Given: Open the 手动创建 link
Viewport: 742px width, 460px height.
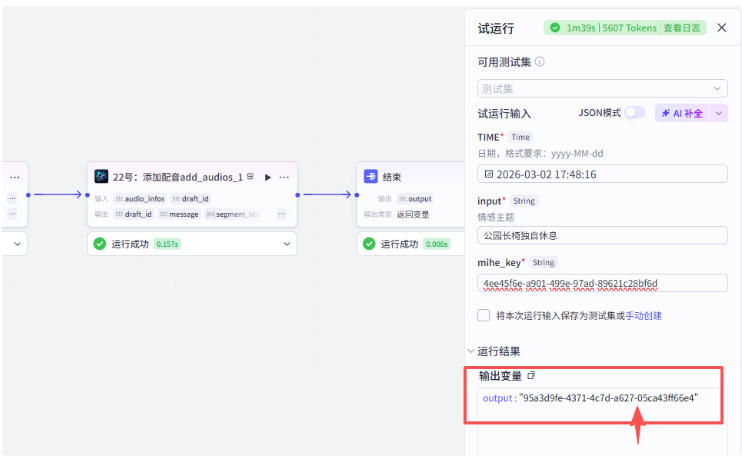Looking at the screenshot, I should point(644,316).
